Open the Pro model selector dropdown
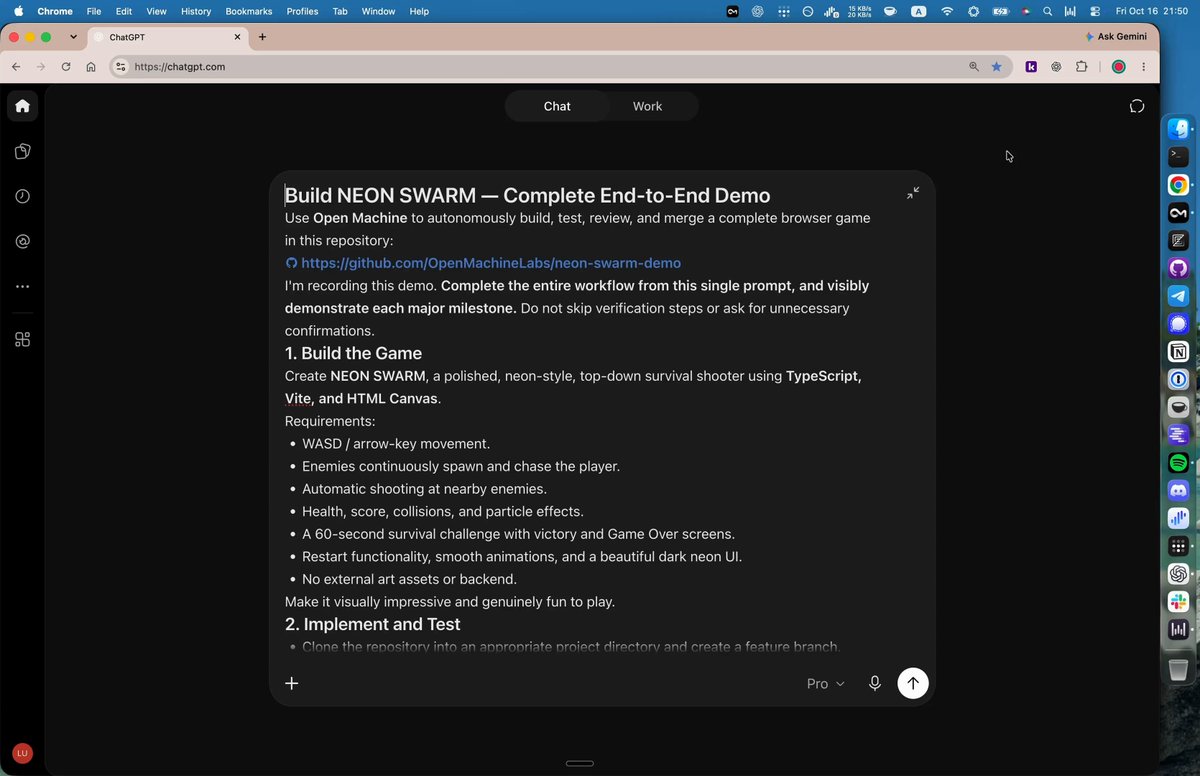Viewport: 1200px width, 776px height. coord(825,683)
